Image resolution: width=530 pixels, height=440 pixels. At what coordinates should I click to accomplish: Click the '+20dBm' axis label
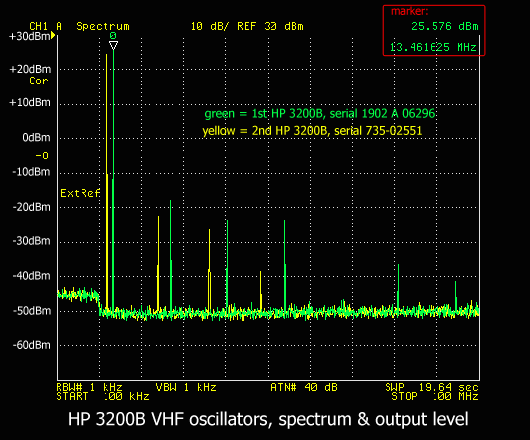30,70
